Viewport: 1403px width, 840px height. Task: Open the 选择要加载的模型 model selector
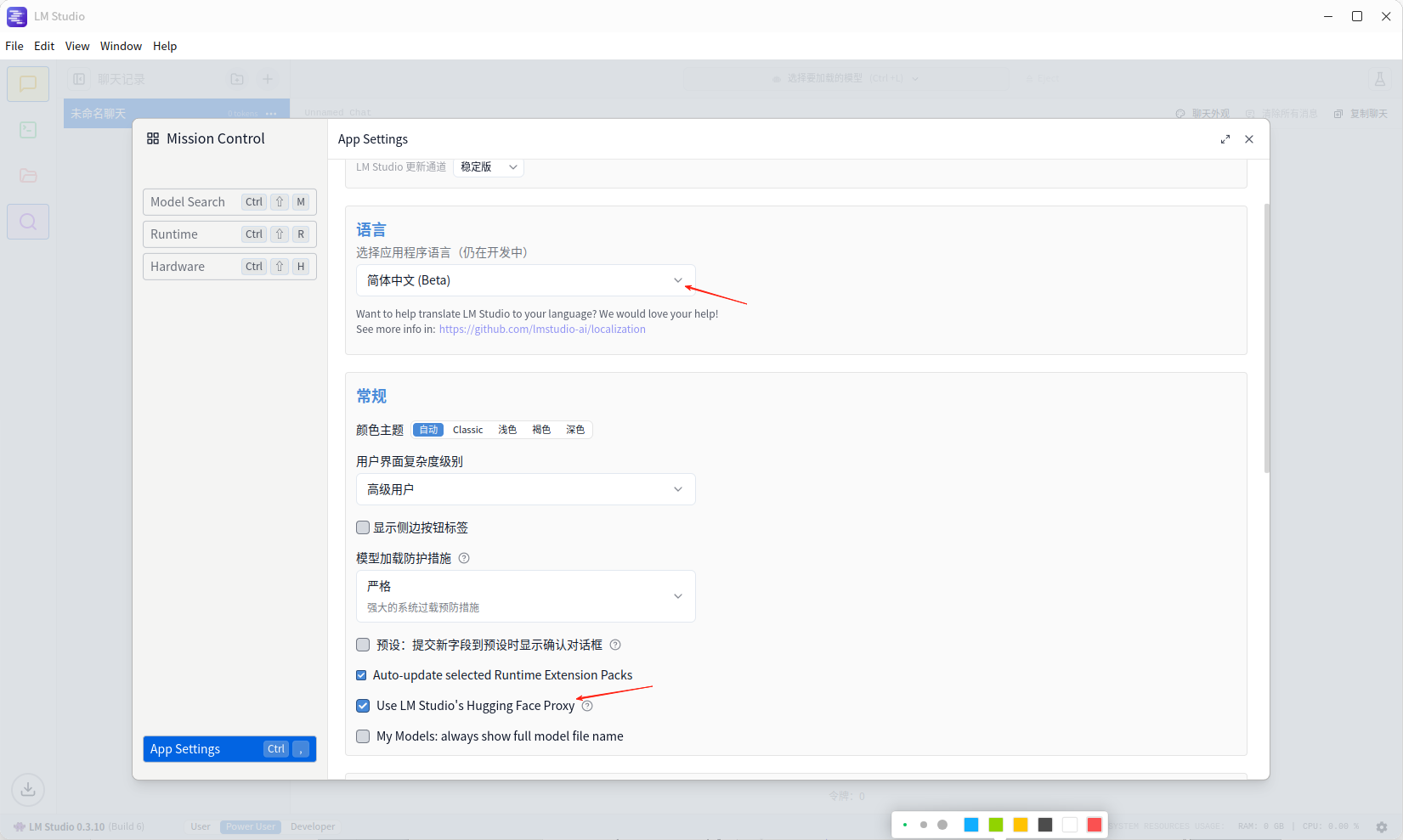click(x=846, y=79)
